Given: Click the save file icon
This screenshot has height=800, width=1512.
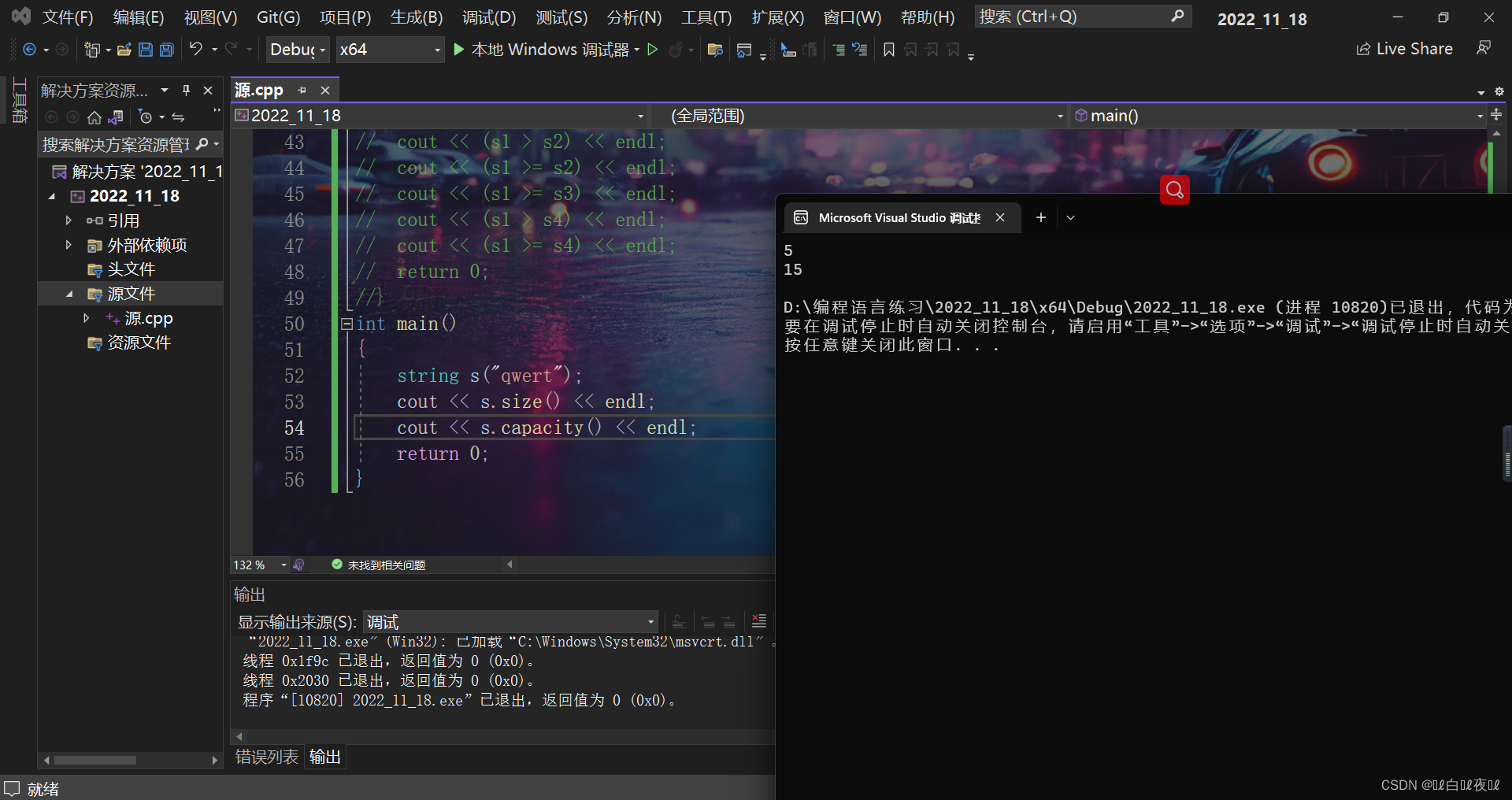Looking at the screenshot, I should click(x=146, y=50).
